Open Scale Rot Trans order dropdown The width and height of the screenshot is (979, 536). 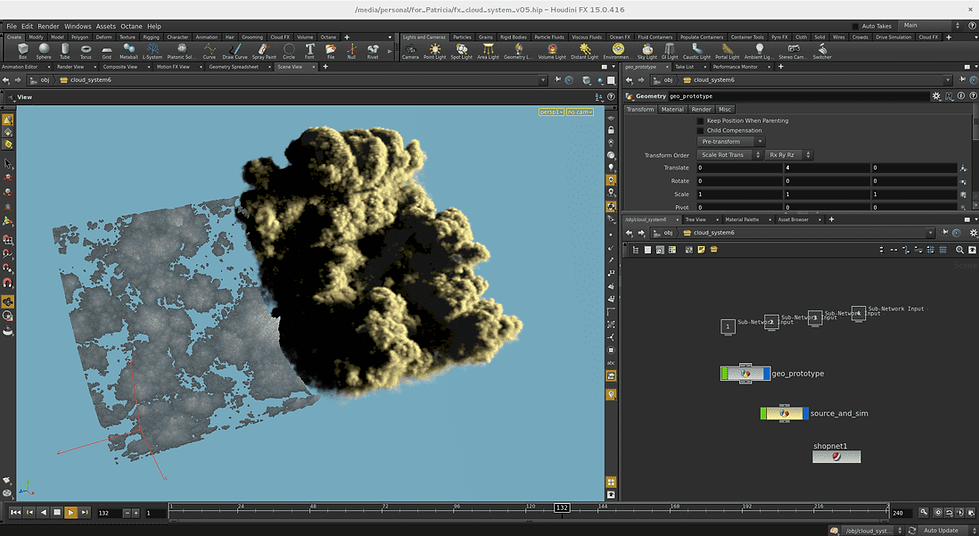729,155
